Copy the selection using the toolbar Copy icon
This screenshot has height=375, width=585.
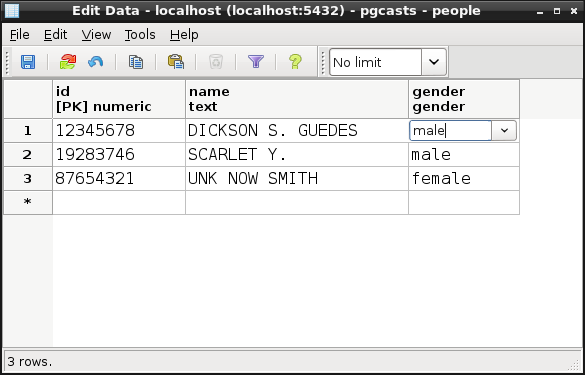(x=136, y=62)
